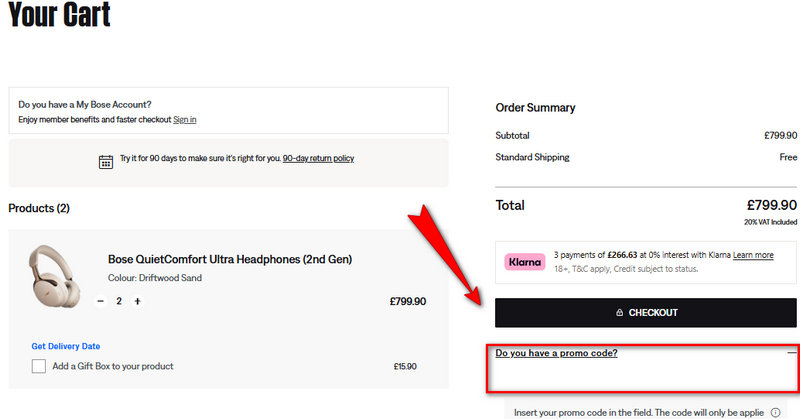Screen dimensions: 800x419
Task: Open the Sign in link
Action: point(184,120)
